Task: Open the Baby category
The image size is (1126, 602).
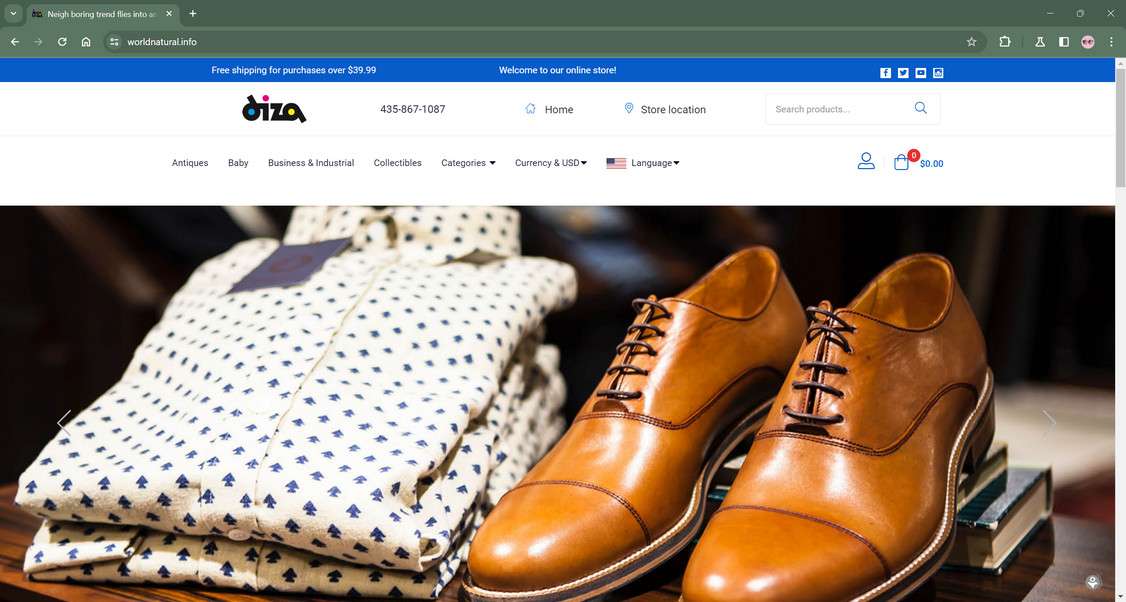Action: [238, 163]
